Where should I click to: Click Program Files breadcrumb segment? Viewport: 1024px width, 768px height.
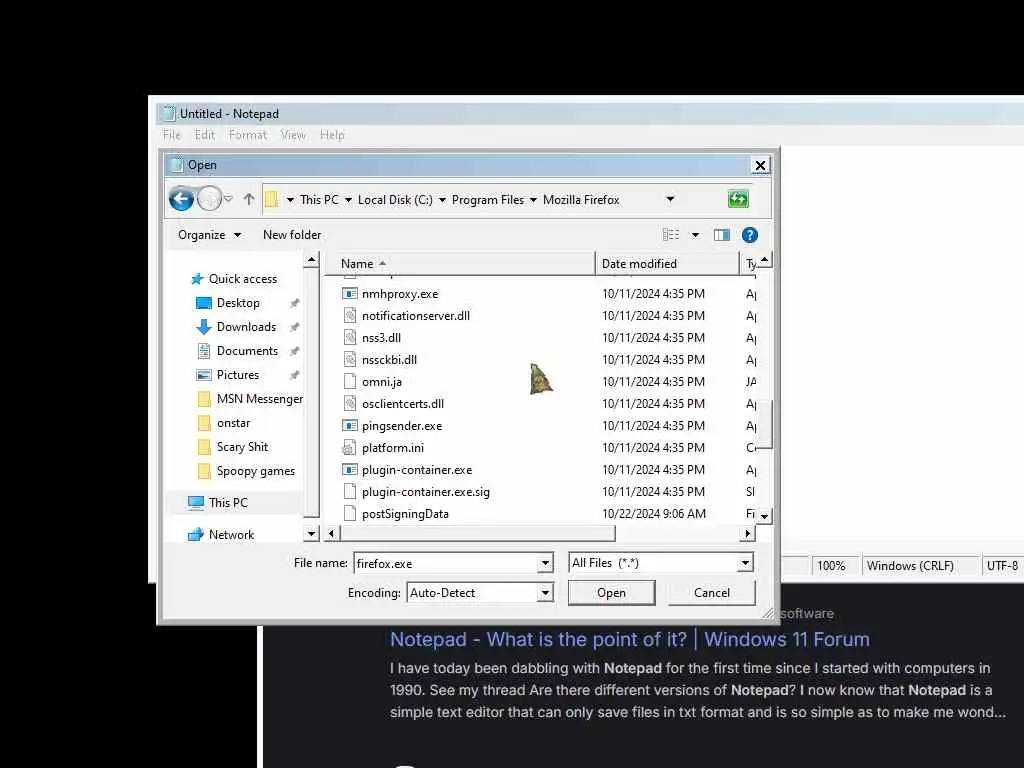pyautogui.click(x=488, y=200)
